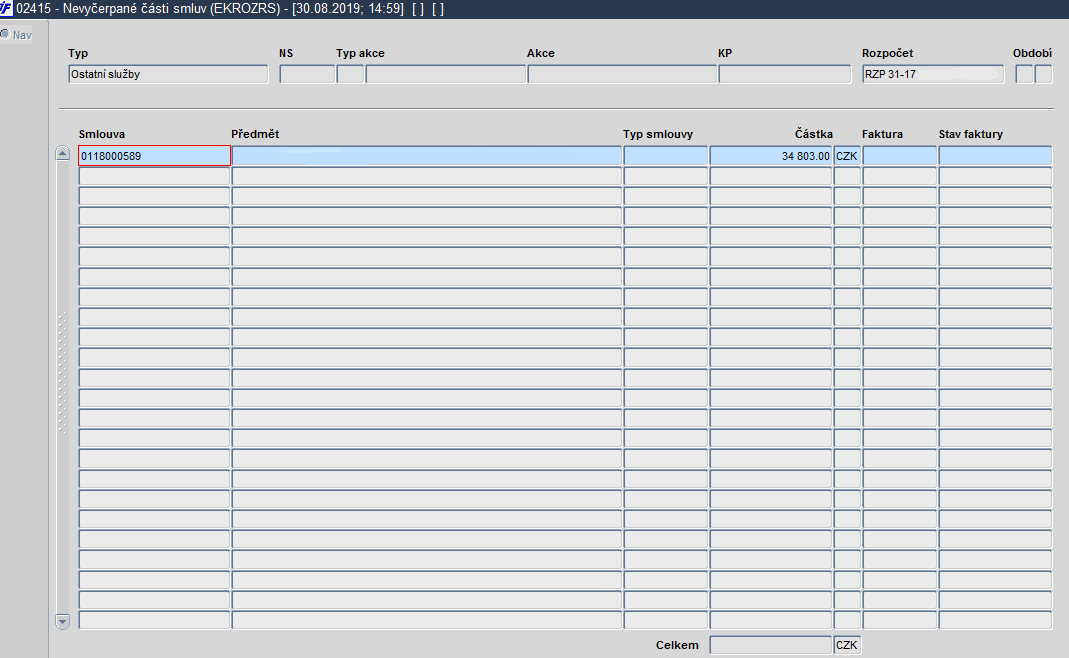Focus the Akce input field
1069x658 pixels.
pos(622,74)
